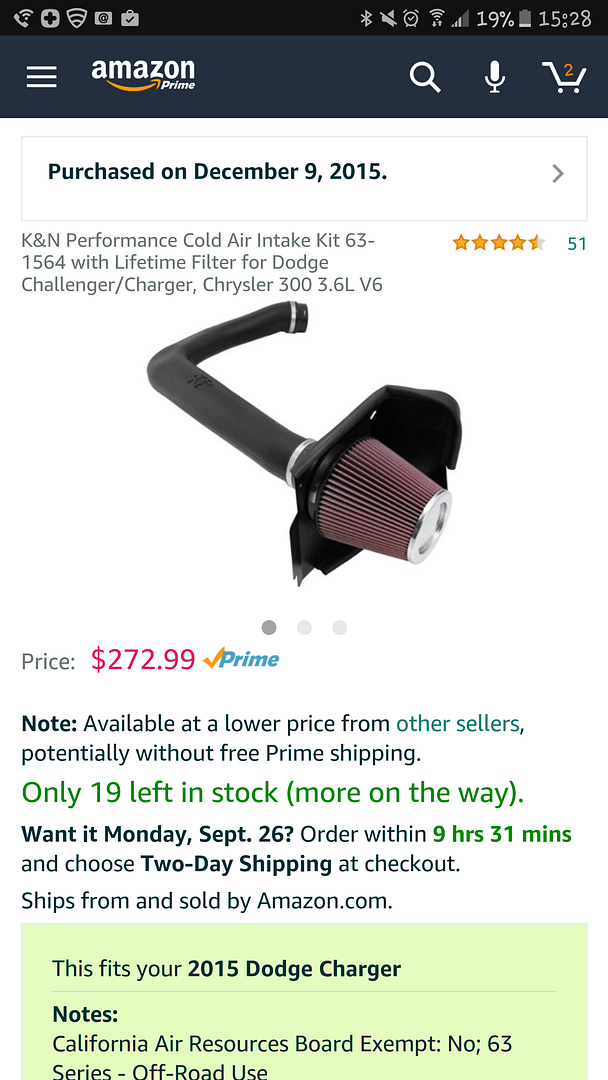Select the first image carousel dot
The image size is (608, 1080).
coord(269,627)
